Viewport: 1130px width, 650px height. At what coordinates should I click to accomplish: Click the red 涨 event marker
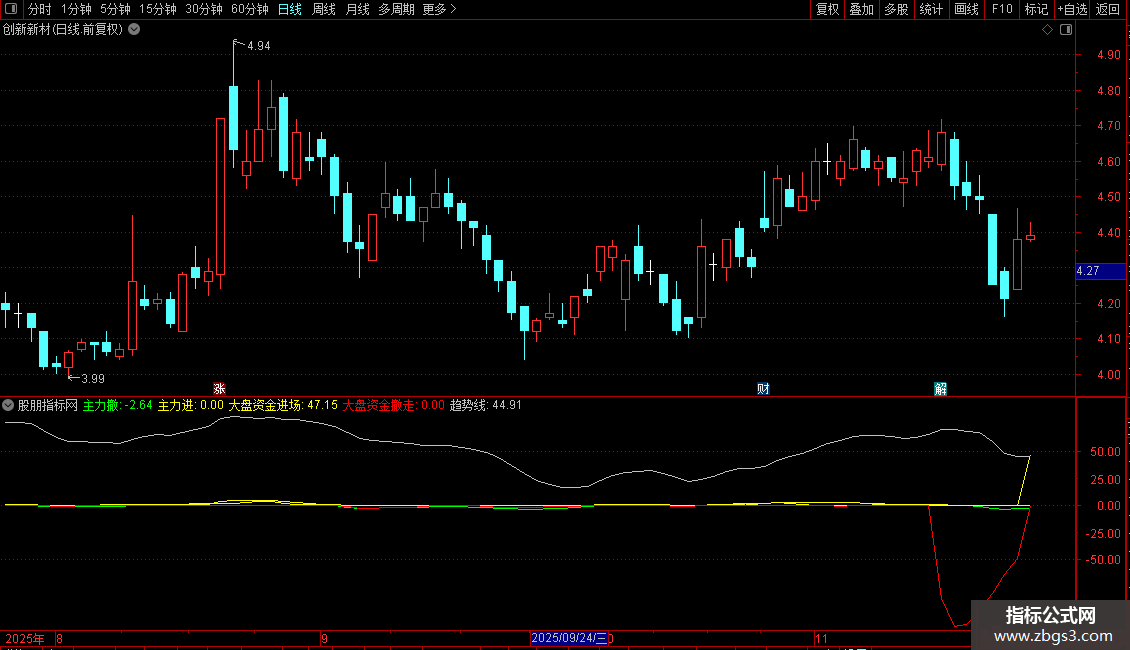219,389
